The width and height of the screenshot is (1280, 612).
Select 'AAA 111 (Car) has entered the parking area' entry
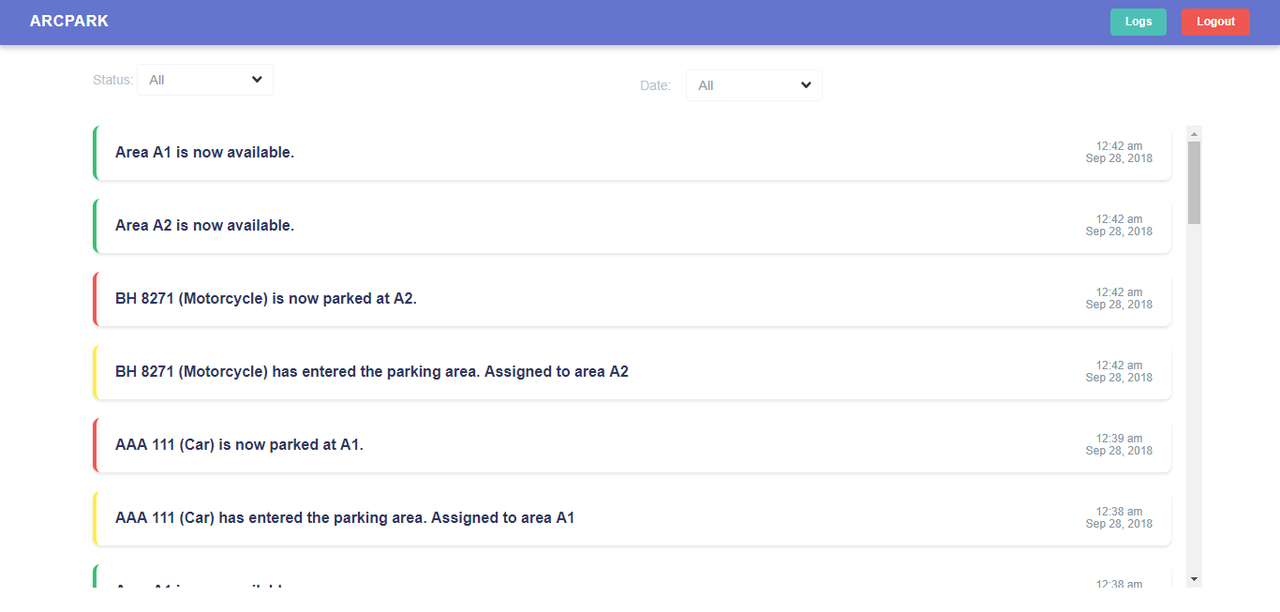pos(632,518)
